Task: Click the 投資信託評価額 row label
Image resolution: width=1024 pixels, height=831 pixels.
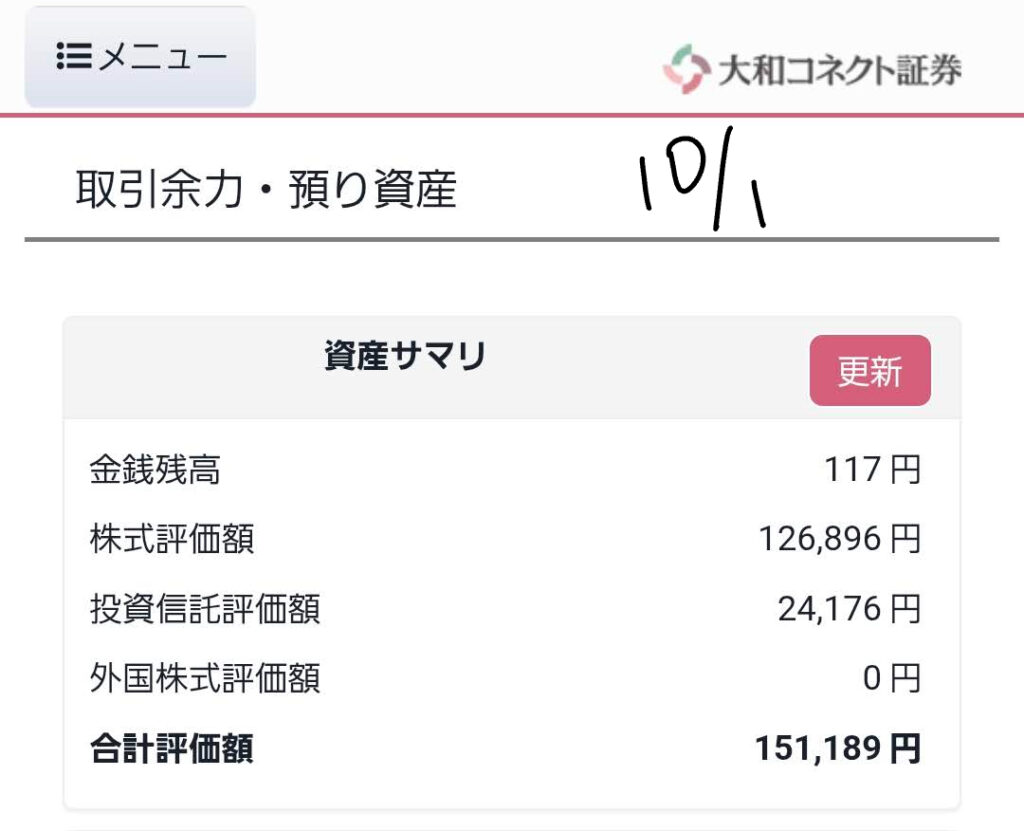Action: (205, 609)
